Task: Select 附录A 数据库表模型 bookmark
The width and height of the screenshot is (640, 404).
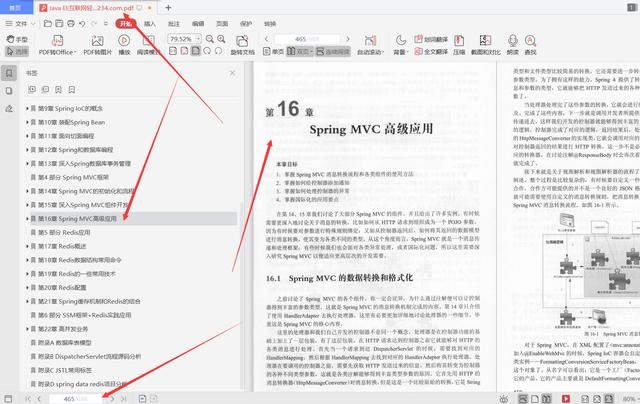Action: click(65, 342)
